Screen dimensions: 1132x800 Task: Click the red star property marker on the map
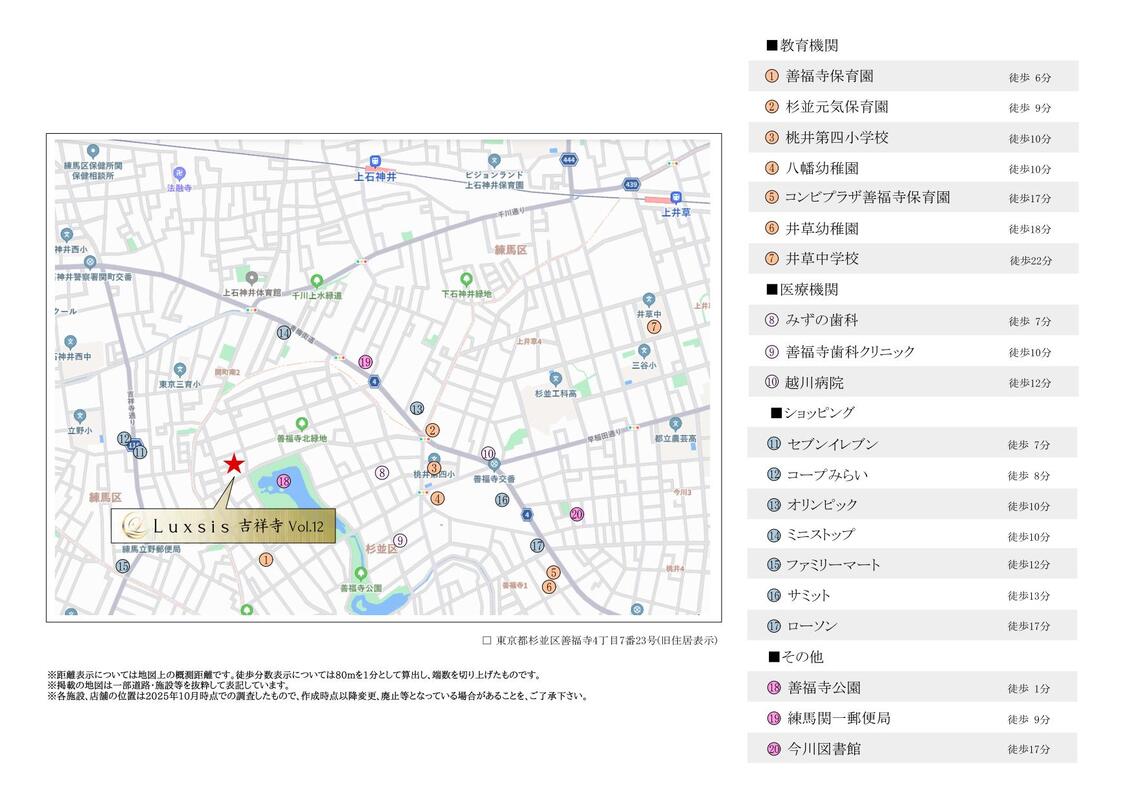click(x=233, y=463)
